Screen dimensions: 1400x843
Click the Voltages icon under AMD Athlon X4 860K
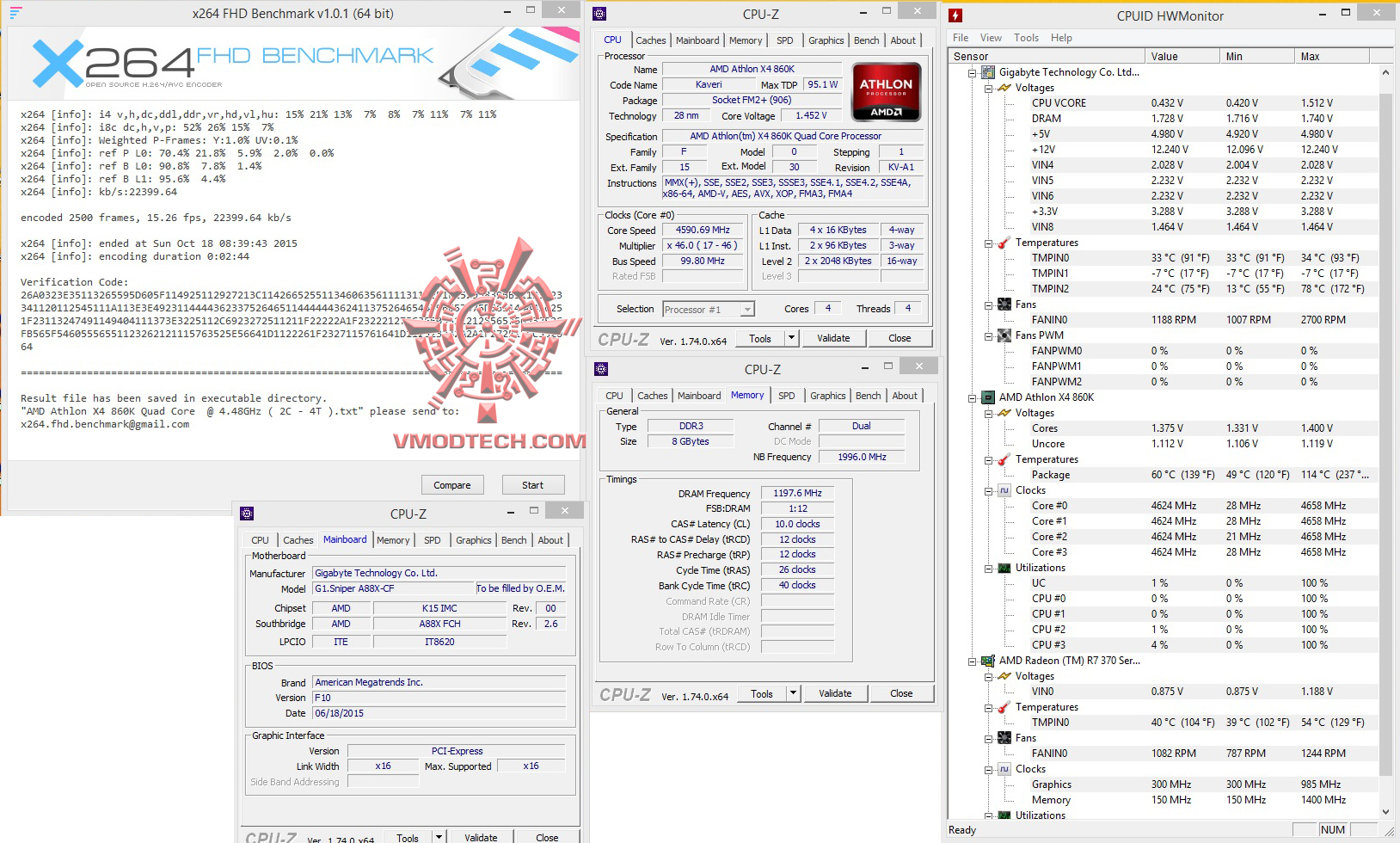1004,413
